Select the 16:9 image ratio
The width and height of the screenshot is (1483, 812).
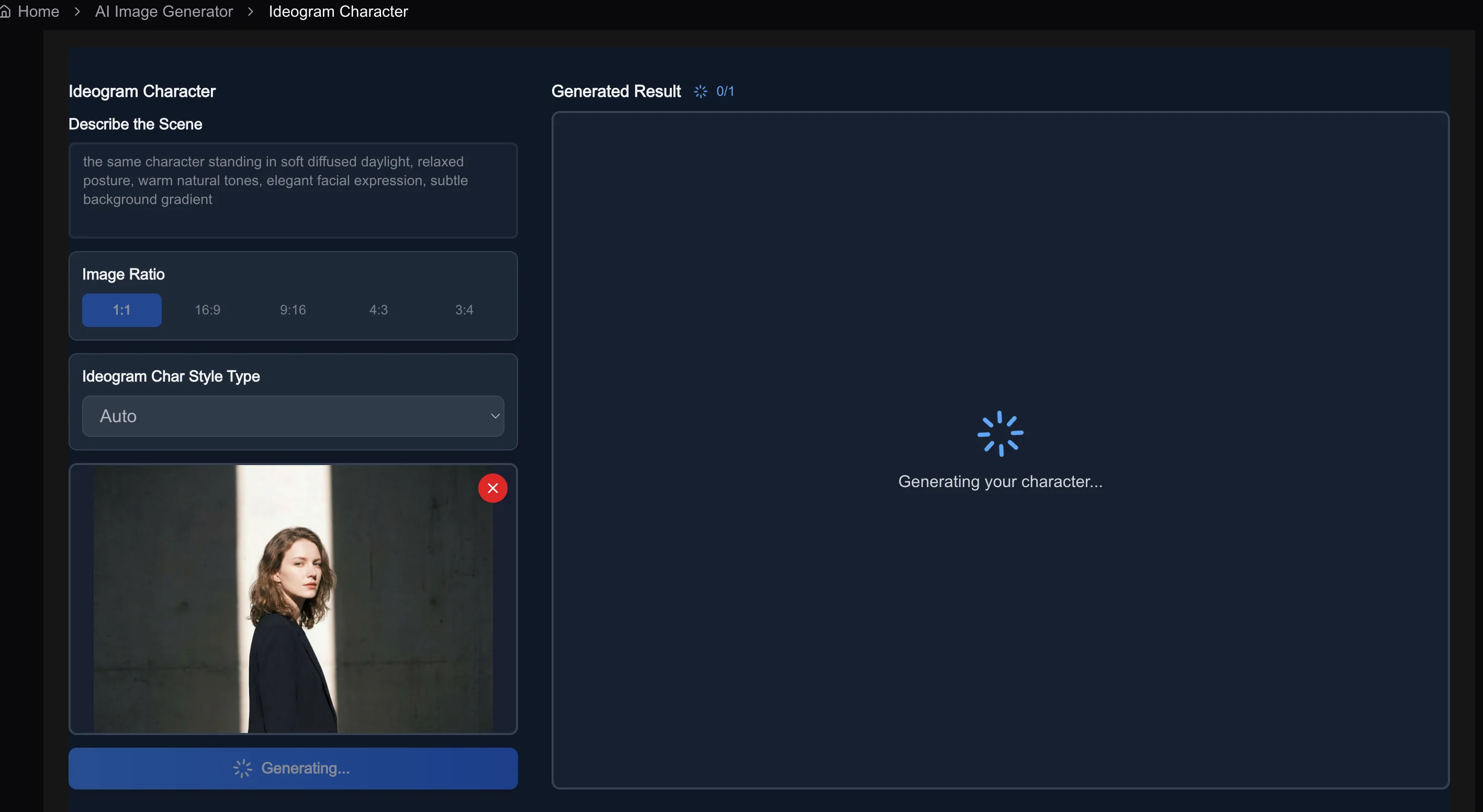(207, 310)
